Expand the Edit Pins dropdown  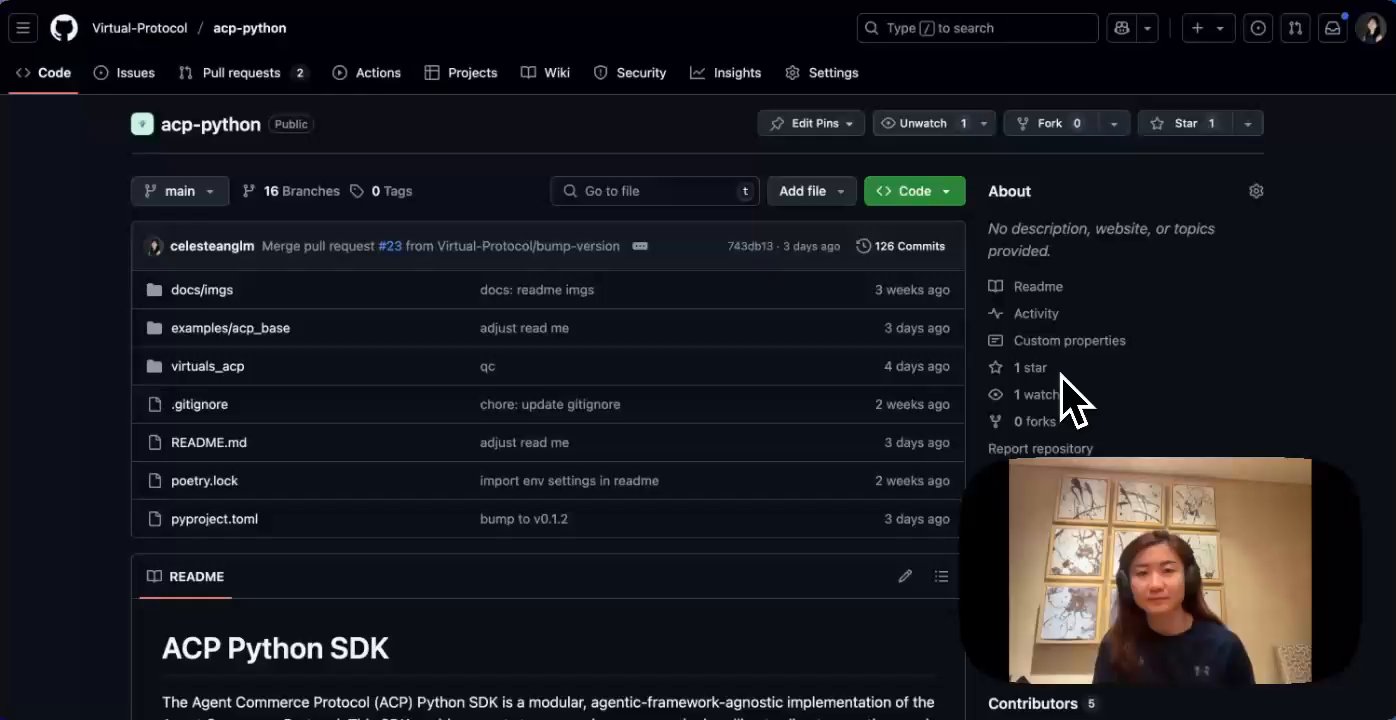(811, 123)
